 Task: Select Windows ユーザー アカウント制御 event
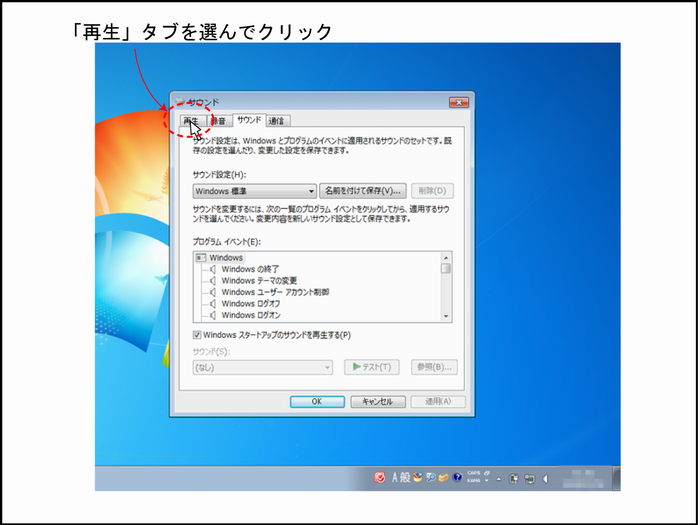[275, 292]
